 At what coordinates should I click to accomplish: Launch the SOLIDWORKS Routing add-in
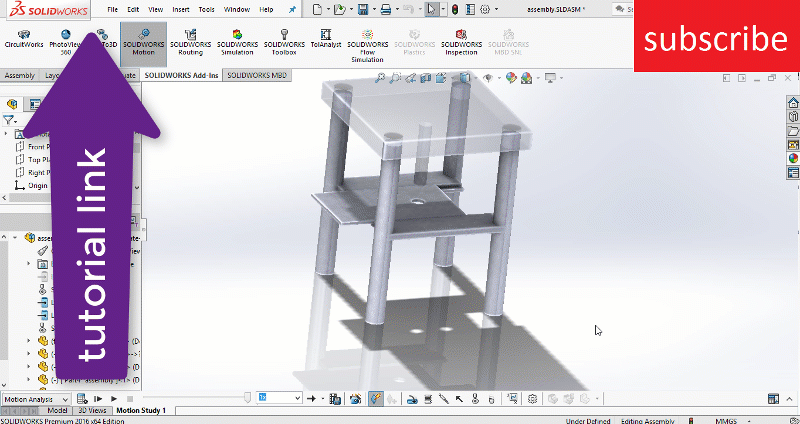click(x=190, y=43)
